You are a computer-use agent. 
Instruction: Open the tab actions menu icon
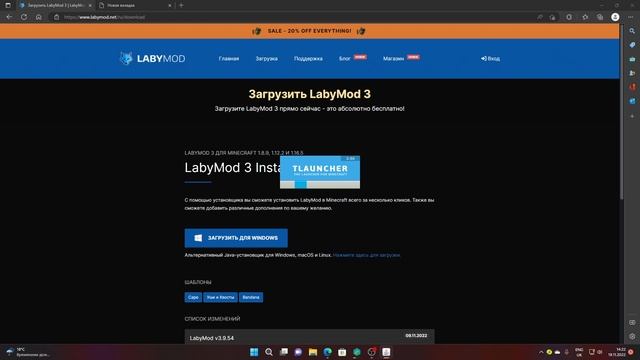(8, 5)
